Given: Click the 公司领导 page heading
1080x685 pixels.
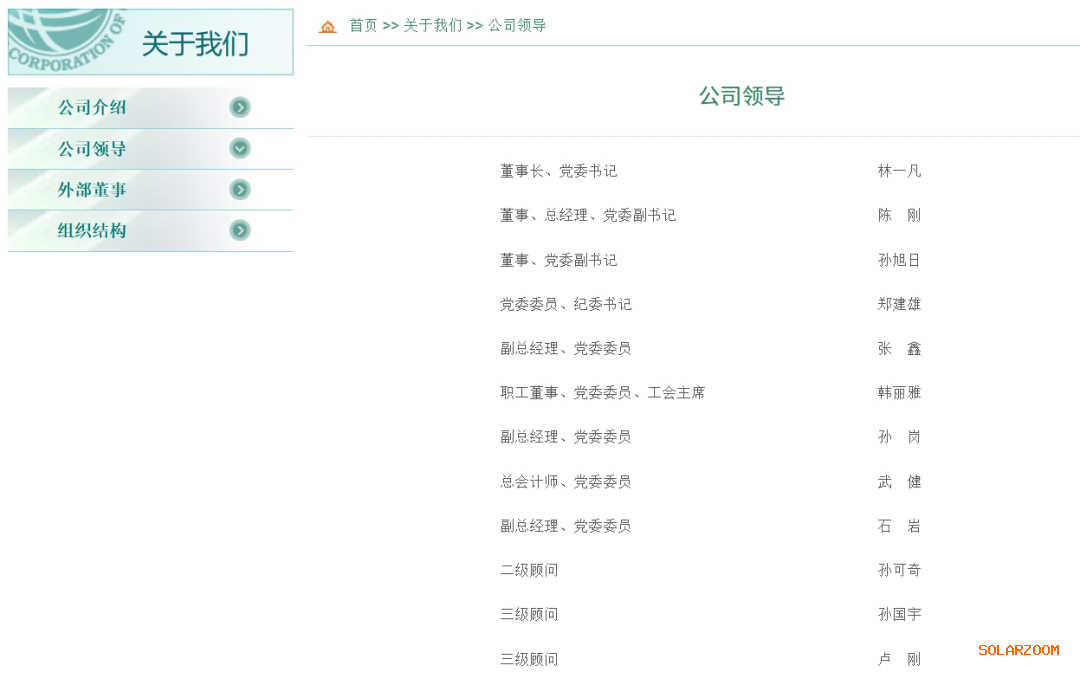Looking at the screenshot, I should point(741,96).
